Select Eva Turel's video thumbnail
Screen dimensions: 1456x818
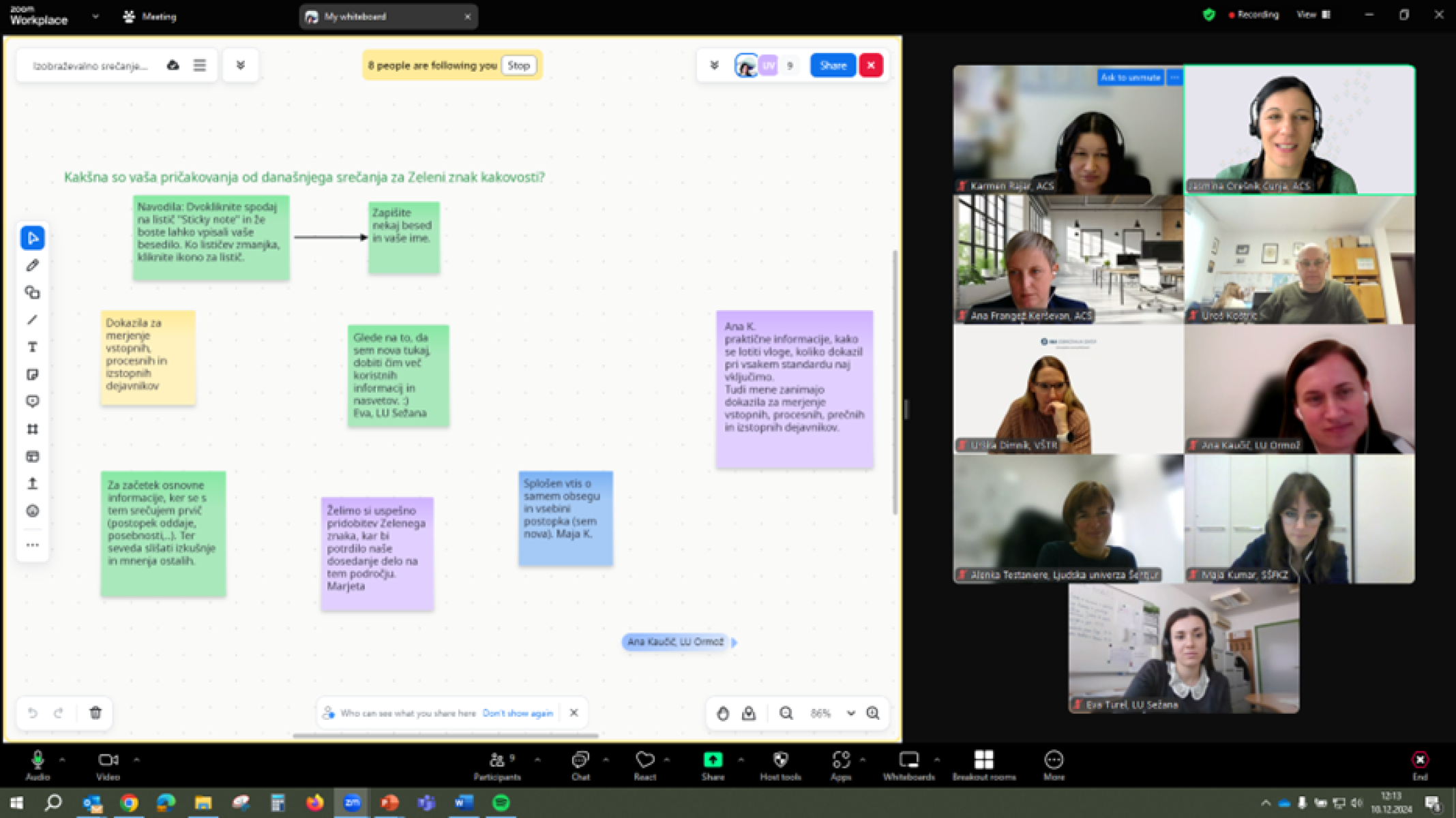tap(1184, 648)
